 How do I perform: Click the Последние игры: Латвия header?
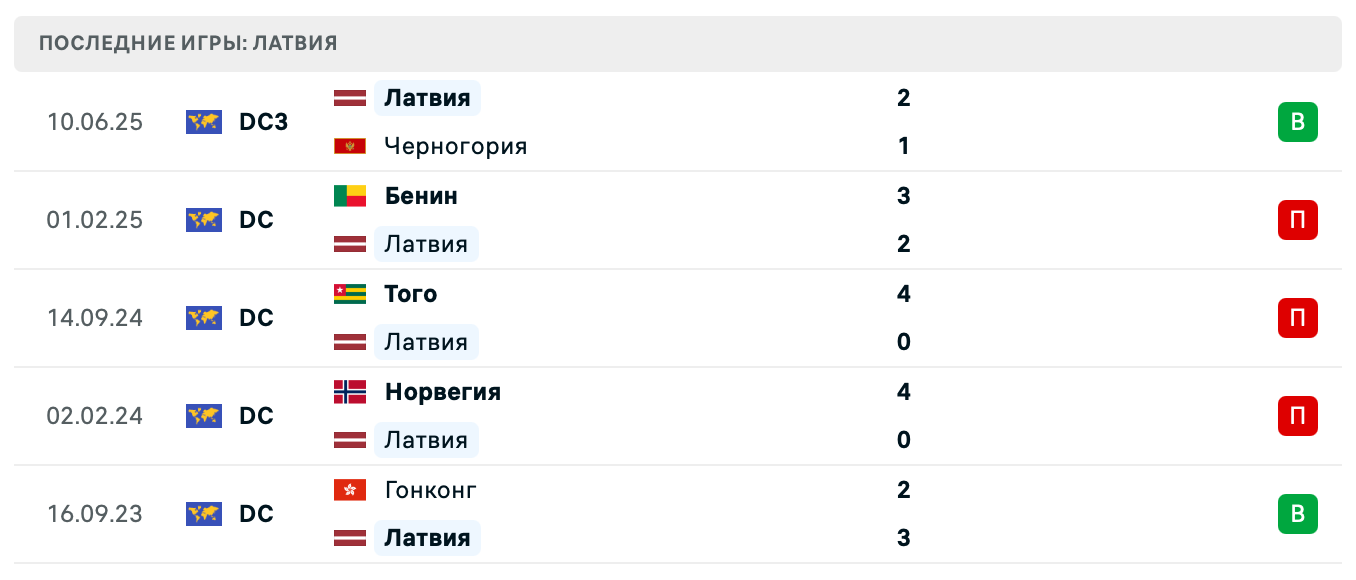click(188, 43)
